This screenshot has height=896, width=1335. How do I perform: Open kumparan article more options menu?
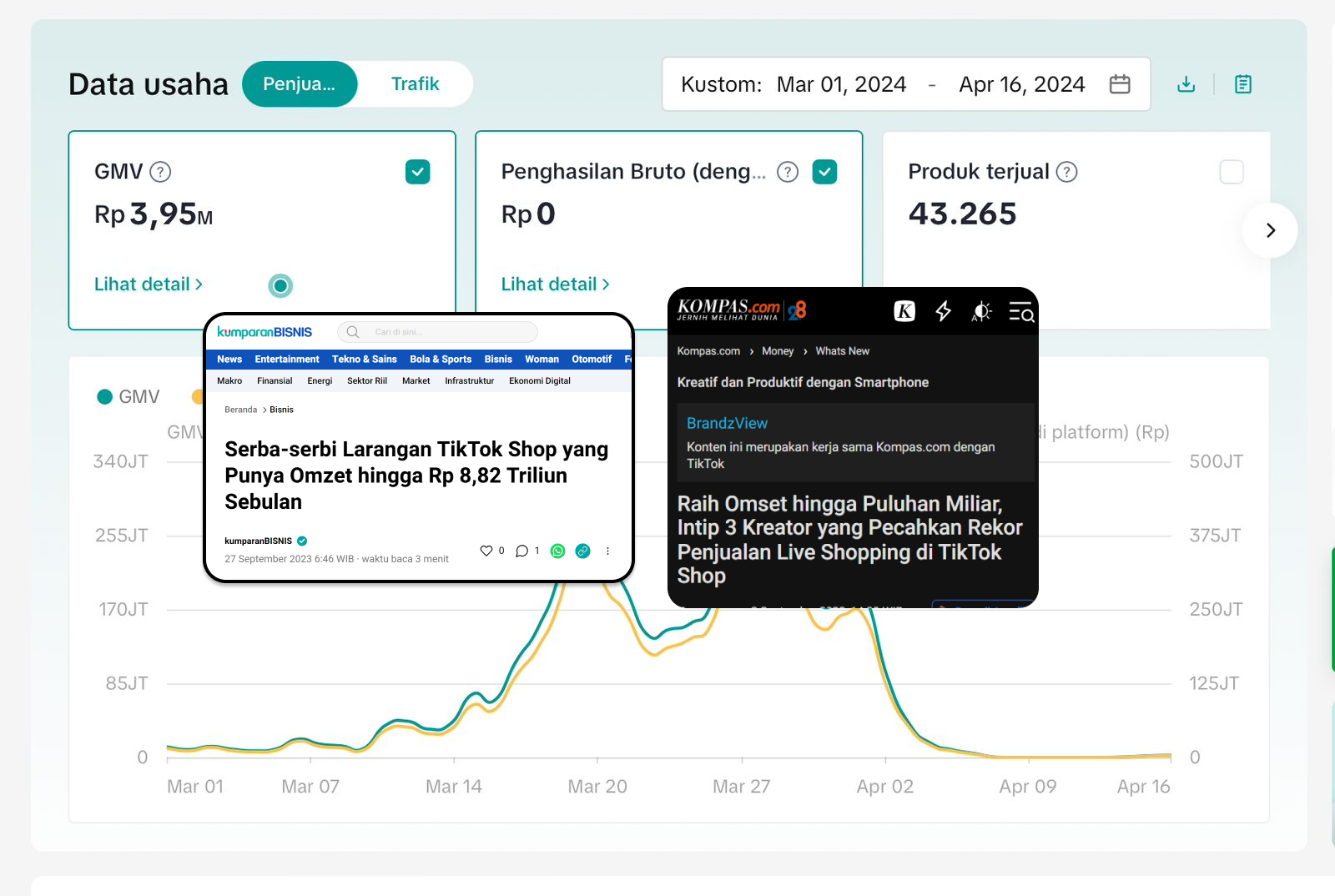coord(607,551)
